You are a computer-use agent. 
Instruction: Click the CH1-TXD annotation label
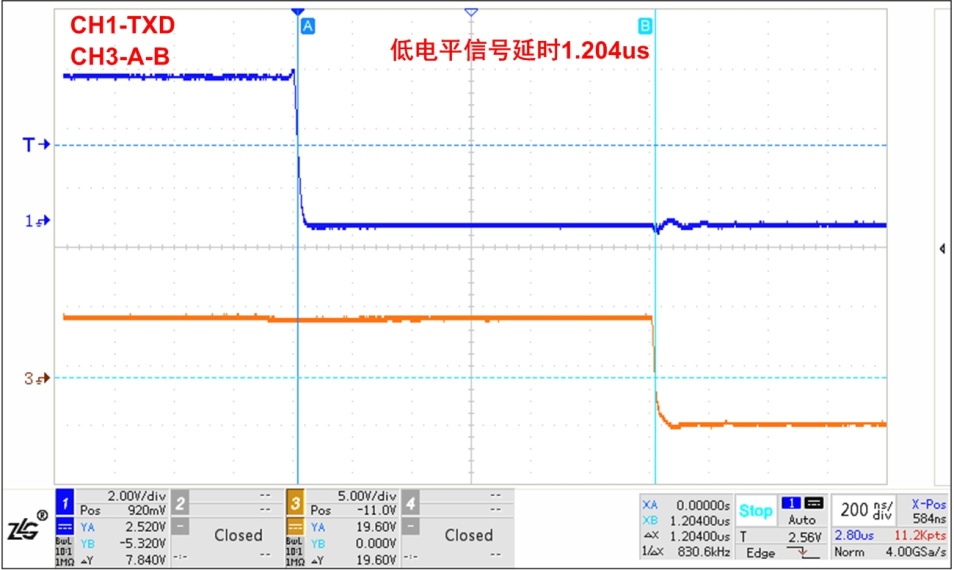click(122, 25)
